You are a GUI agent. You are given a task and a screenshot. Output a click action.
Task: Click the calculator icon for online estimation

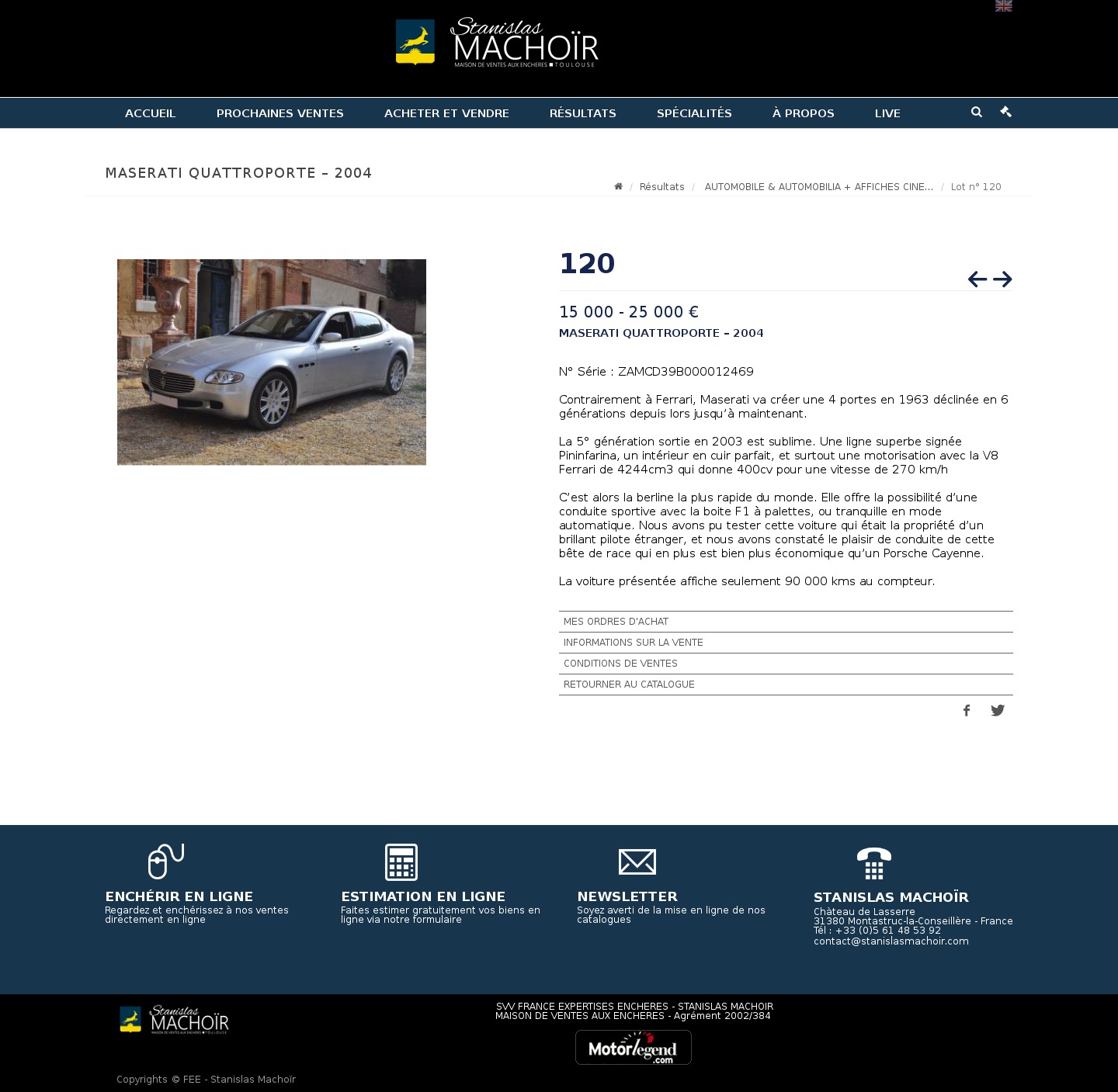tap(401, 862)
